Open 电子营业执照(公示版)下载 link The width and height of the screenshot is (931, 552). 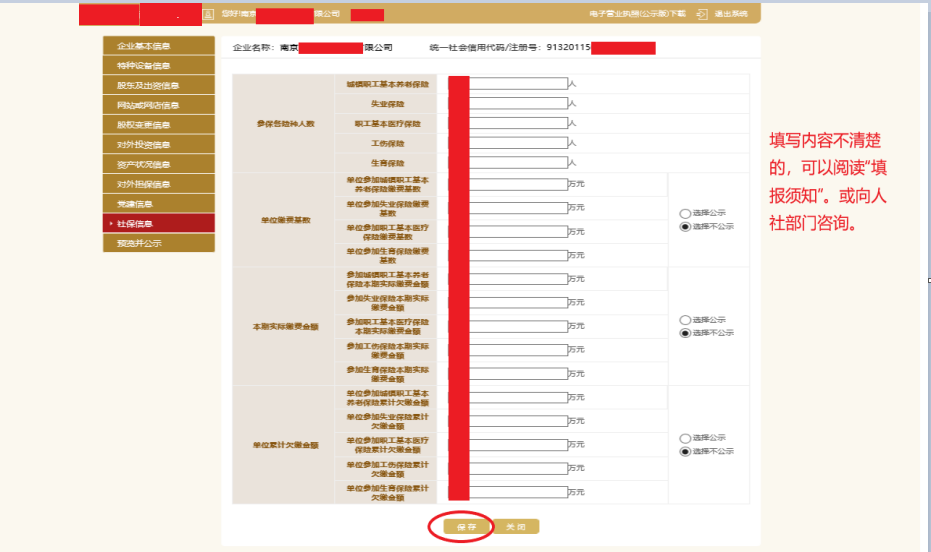[x=638, y=14]
